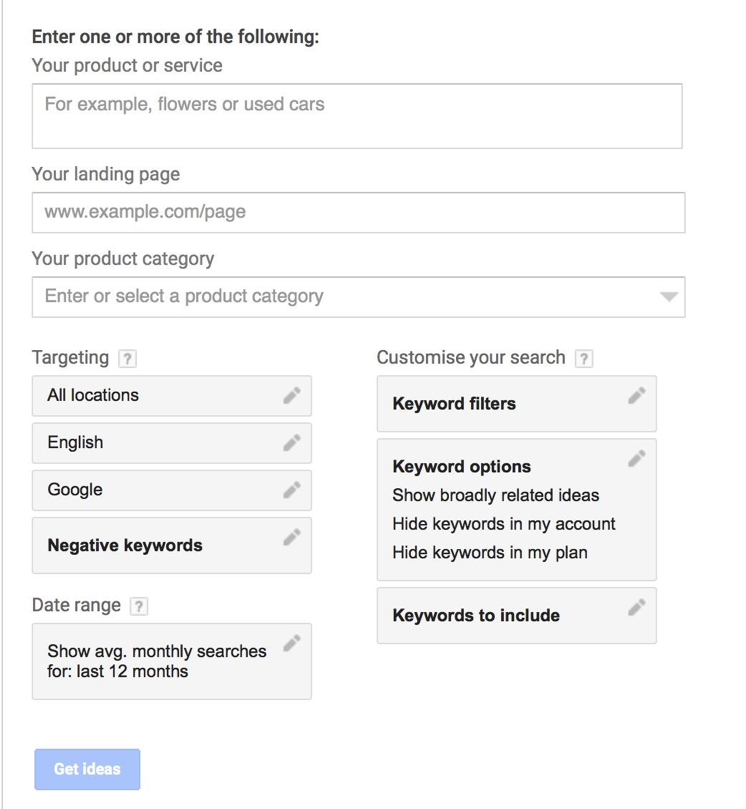Edit the Keyword options settings
The width and height of the screenshot is (746, 809).
[x=635, y=456]
